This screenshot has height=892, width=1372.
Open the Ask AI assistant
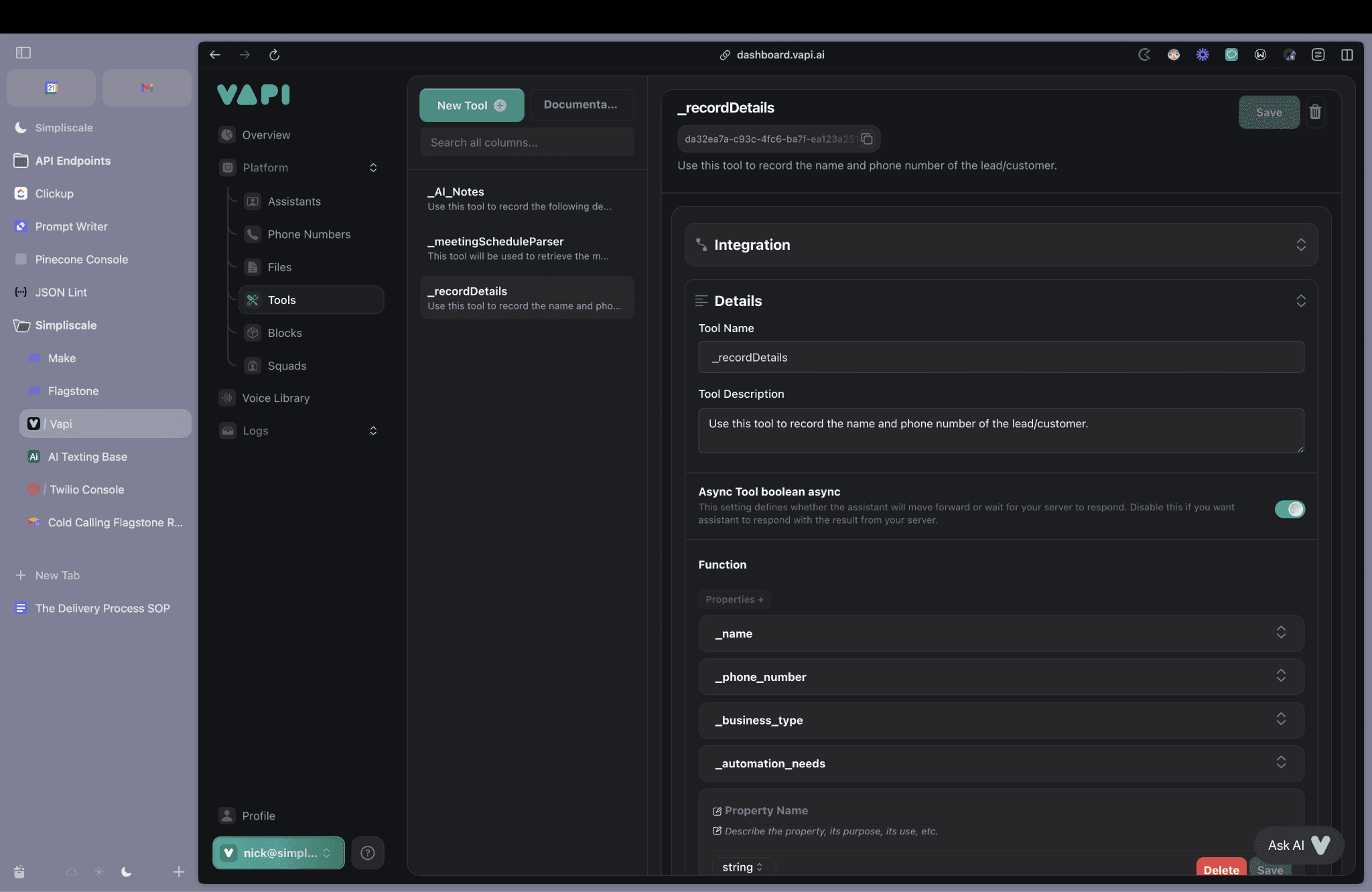click(x=1299, y=845)
